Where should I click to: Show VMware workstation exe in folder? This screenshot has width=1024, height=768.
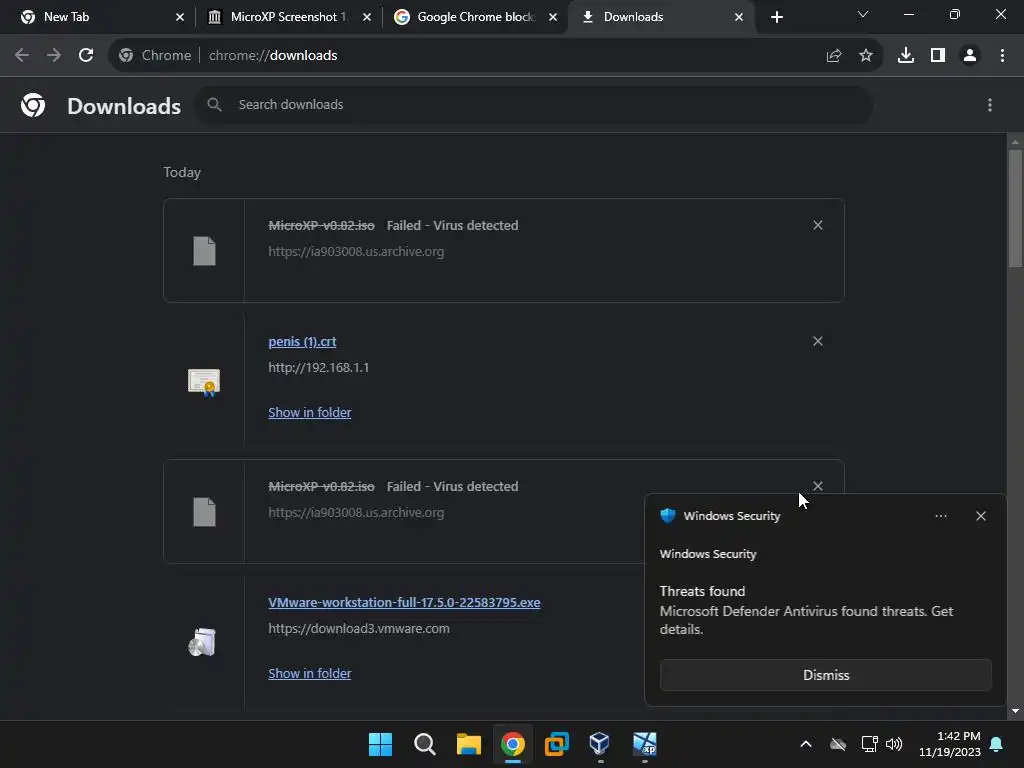tap(310, 673)
